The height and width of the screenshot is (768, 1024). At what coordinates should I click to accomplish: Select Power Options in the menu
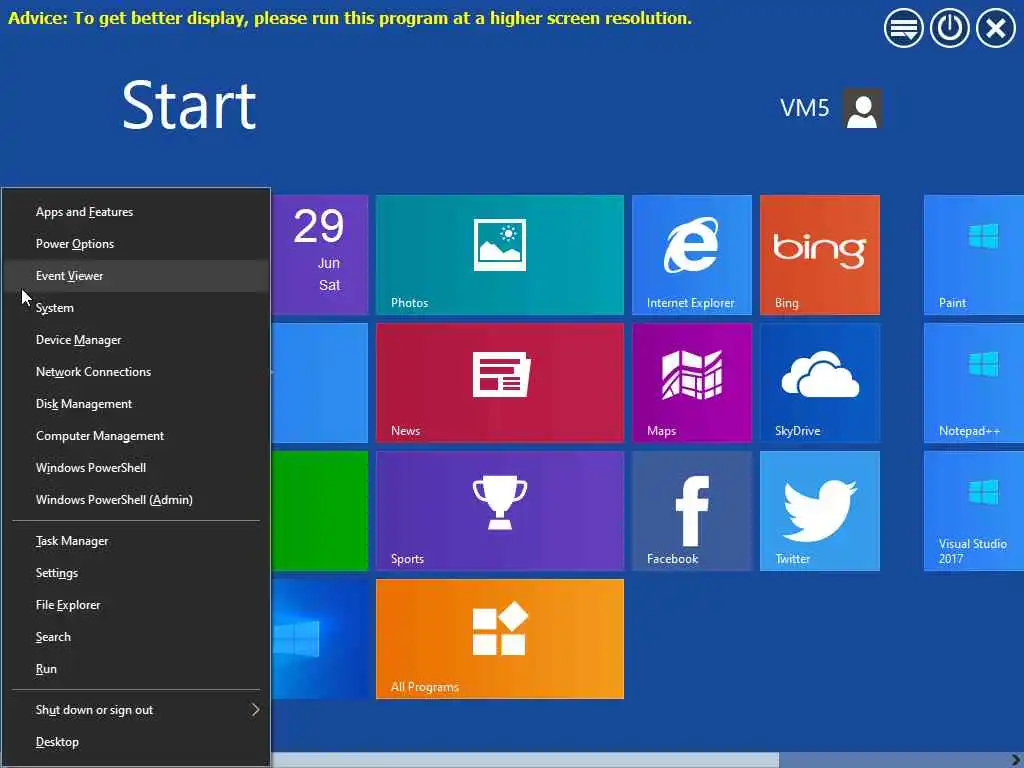click(136, 244)
